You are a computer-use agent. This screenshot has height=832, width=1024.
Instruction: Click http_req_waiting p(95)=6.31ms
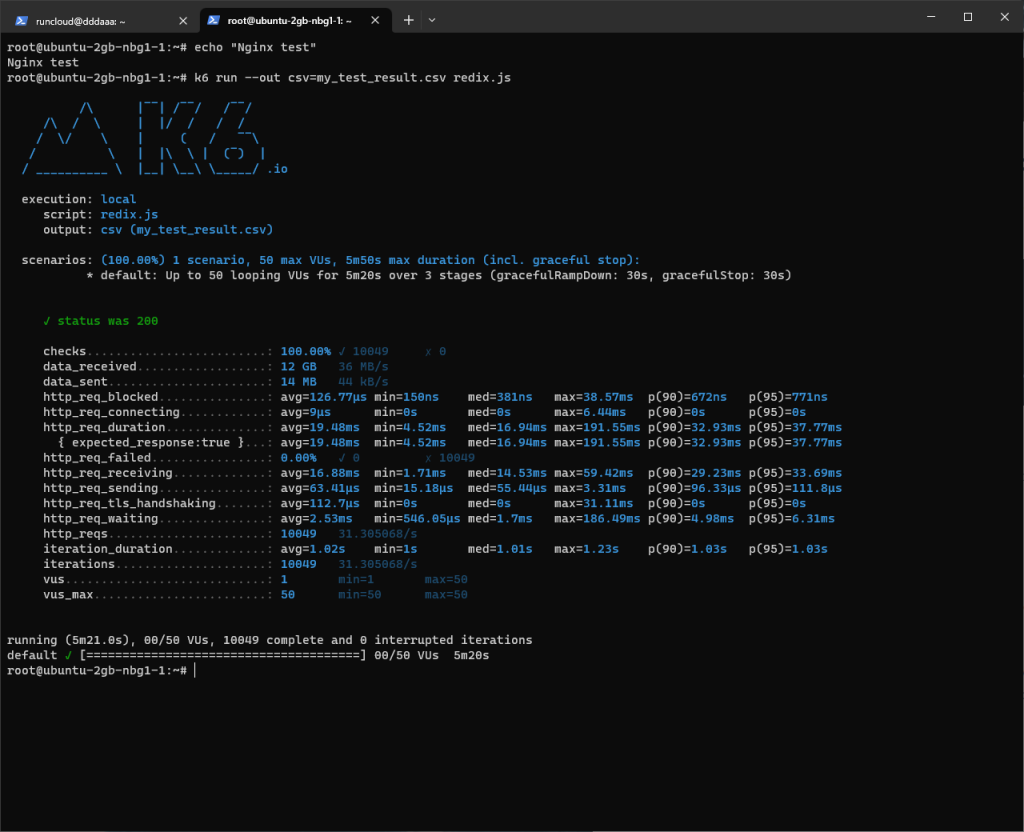[792, 519]
